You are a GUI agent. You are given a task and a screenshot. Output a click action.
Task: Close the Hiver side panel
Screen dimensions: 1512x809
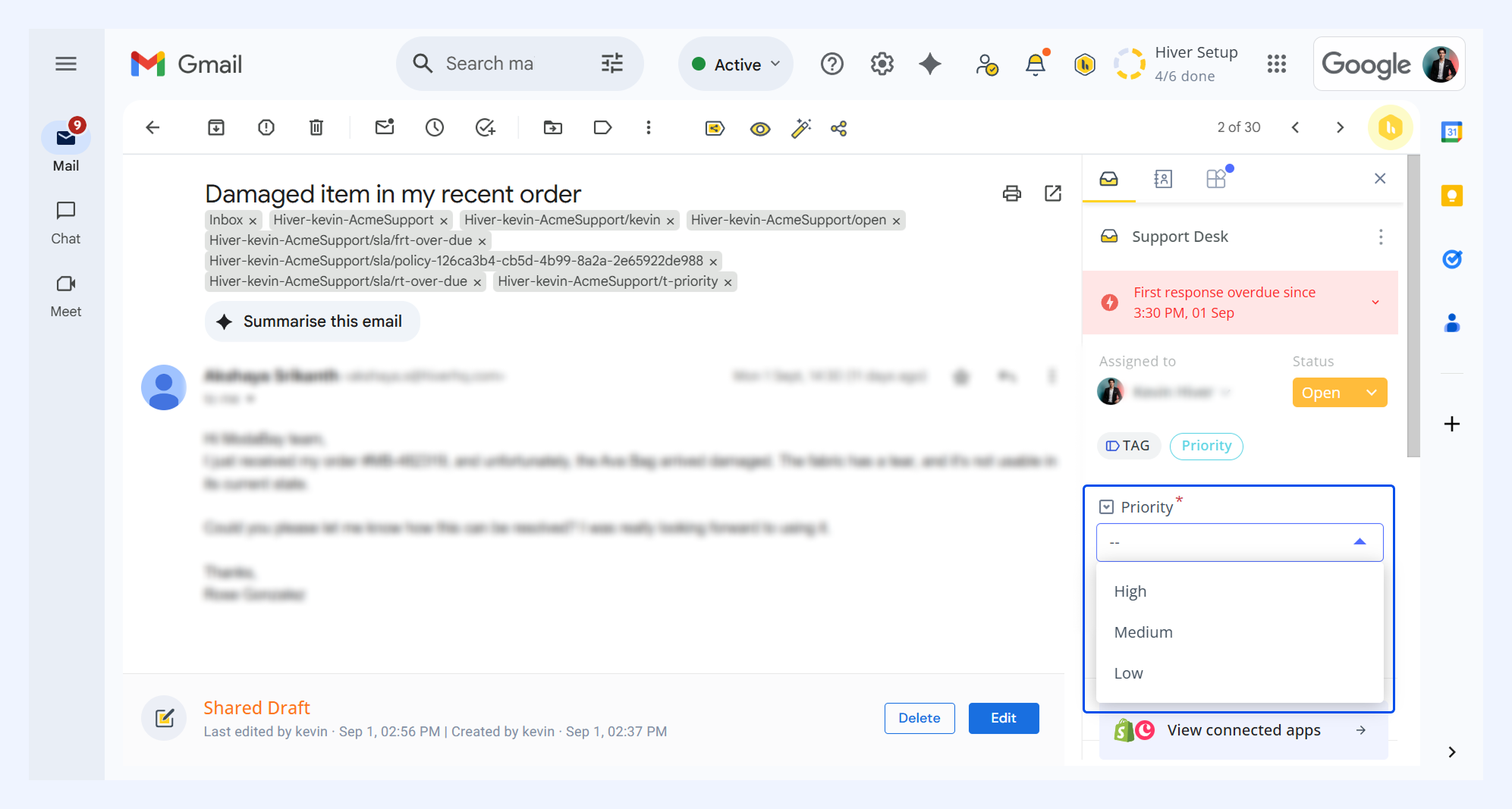point(1380,178)
